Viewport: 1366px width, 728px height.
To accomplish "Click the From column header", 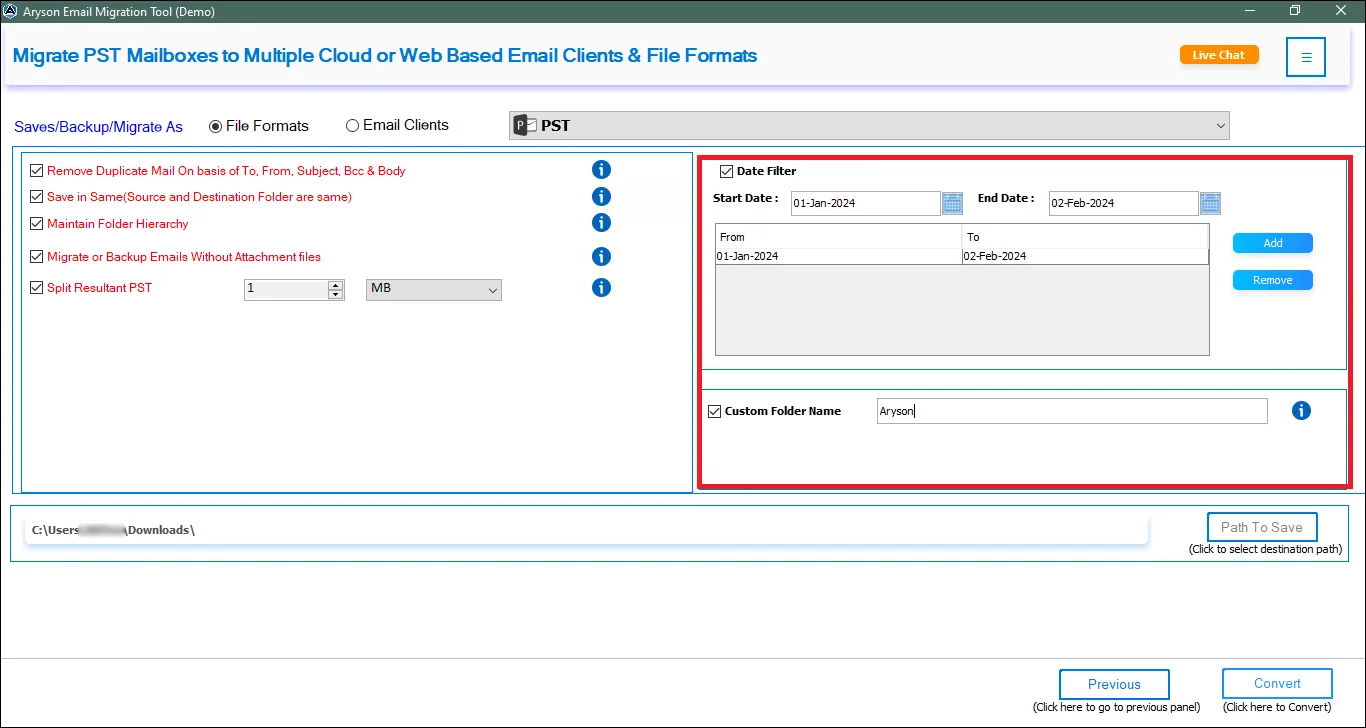I will (x=839, y=237).
